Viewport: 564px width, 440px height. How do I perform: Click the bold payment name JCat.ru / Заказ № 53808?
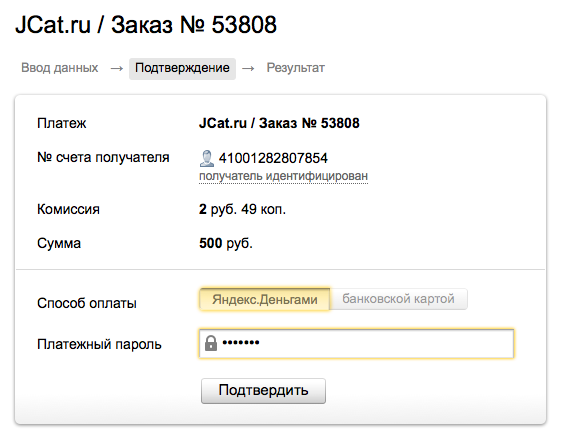tap(279, 123)
